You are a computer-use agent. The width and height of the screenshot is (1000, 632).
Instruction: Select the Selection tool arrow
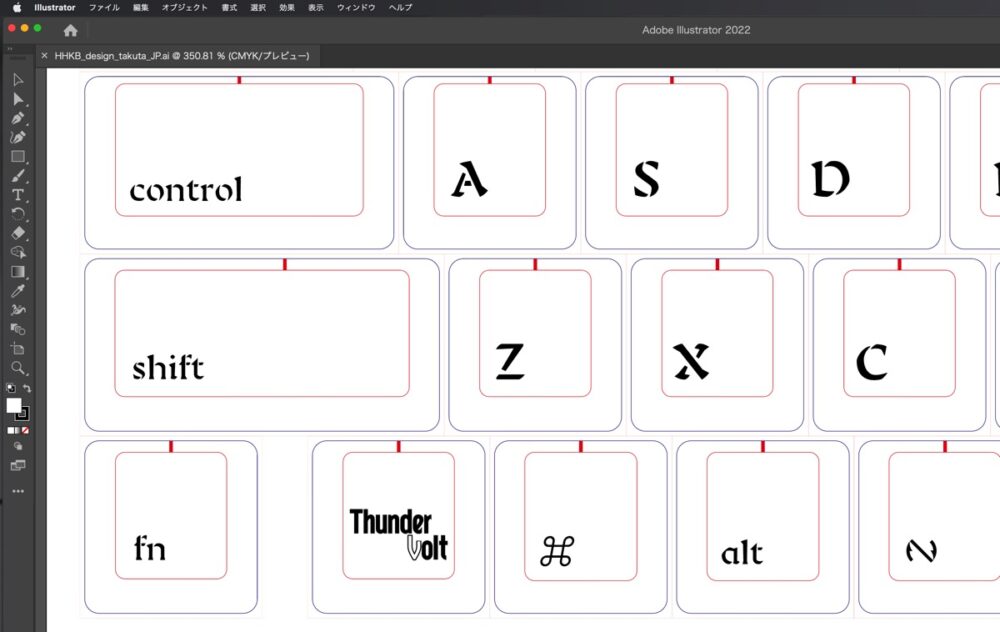(18, 80)
